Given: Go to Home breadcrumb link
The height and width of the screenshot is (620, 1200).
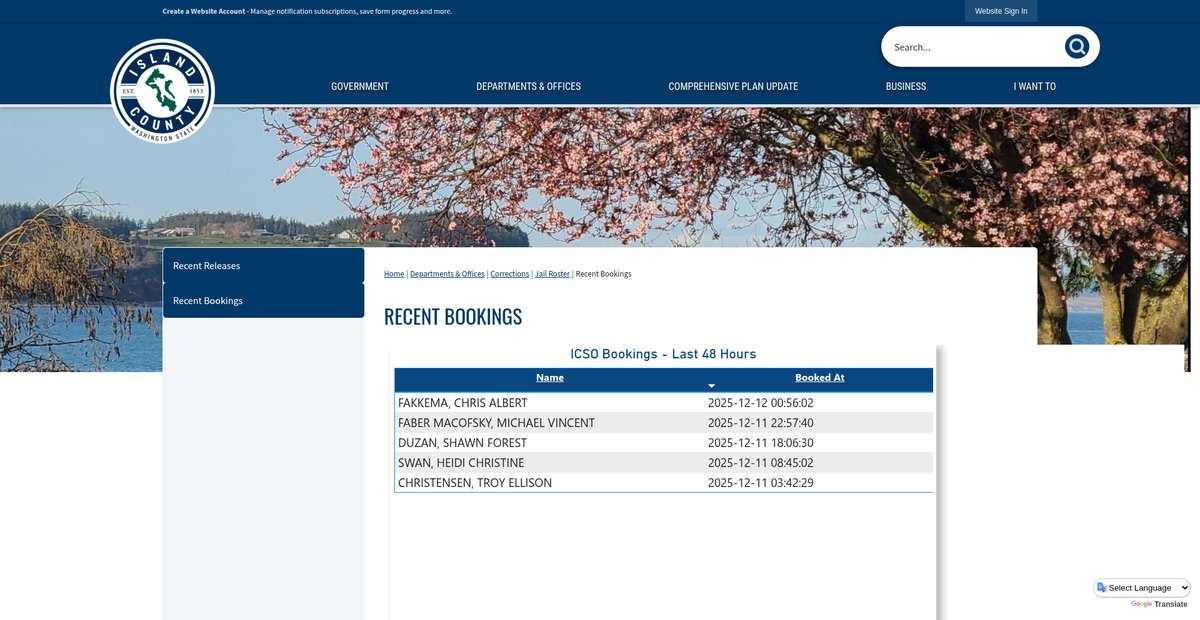Looking at the screenshot, I should coord(394,274).
